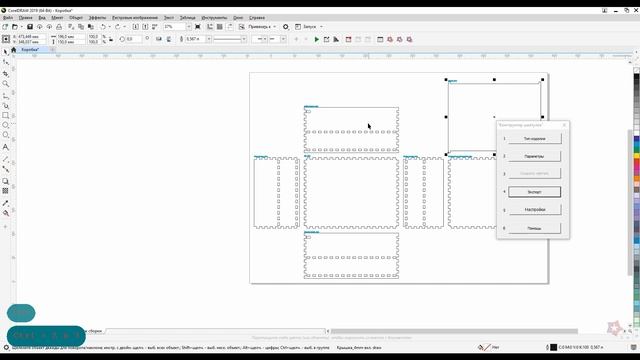640x360 pixels.
Task: Click the rotation angle input field
Action: (133, 39)
